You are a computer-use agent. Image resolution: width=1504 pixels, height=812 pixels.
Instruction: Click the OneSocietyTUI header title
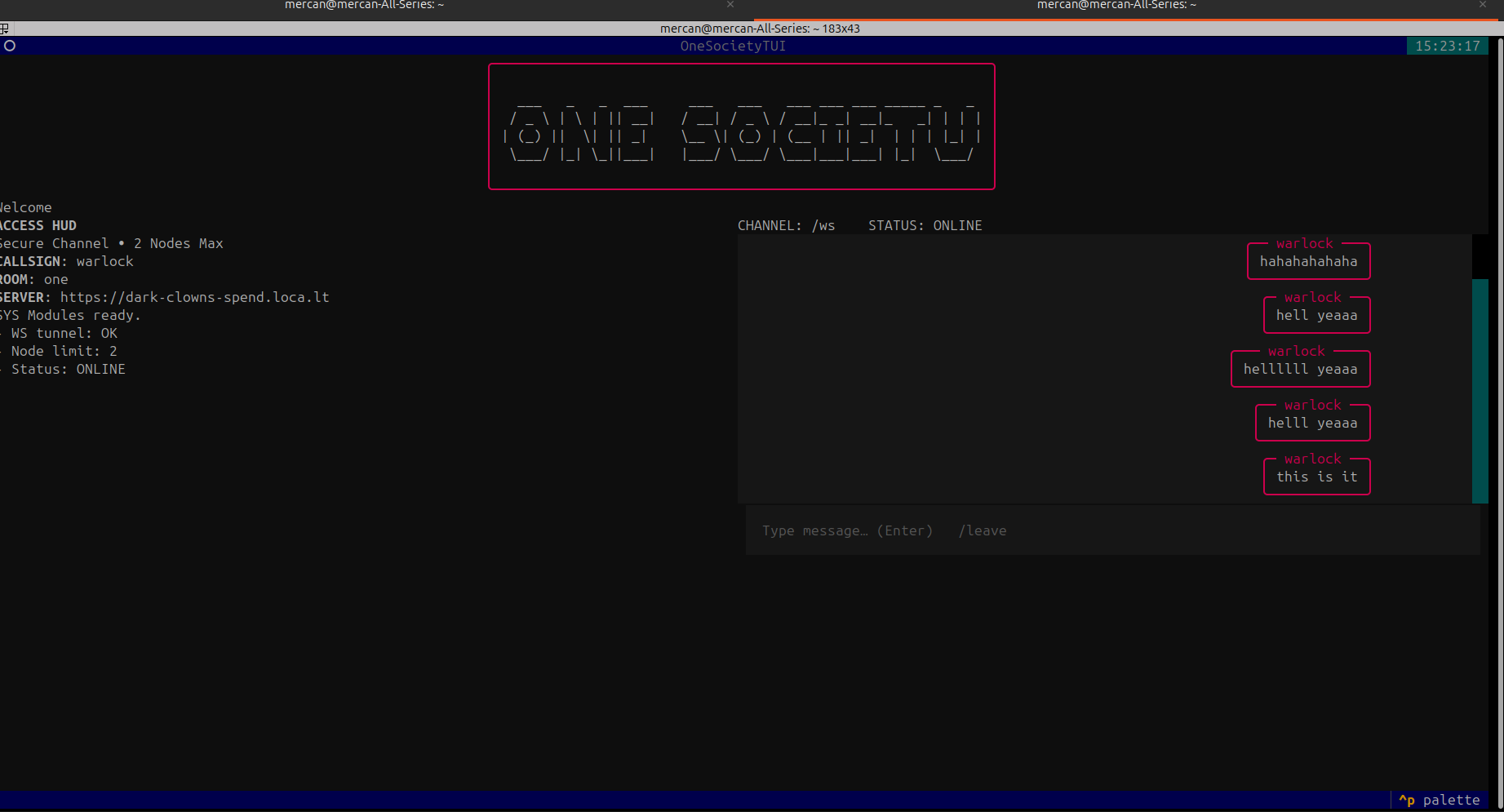click(733, 46)
